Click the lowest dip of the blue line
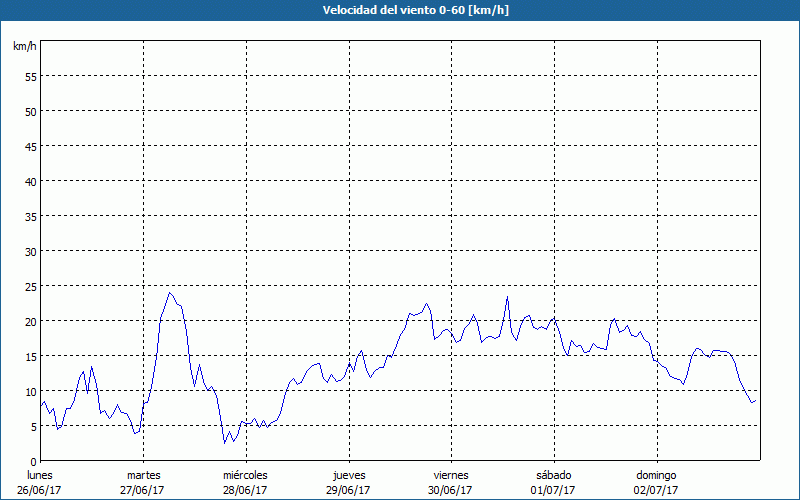The height and width of the screenshot is (500, 800). (226, 442)
